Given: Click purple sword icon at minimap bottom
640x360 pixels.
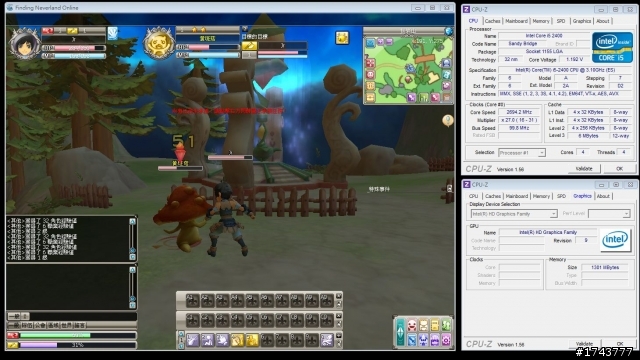Looking at the screenshot, I should (411, 98).
